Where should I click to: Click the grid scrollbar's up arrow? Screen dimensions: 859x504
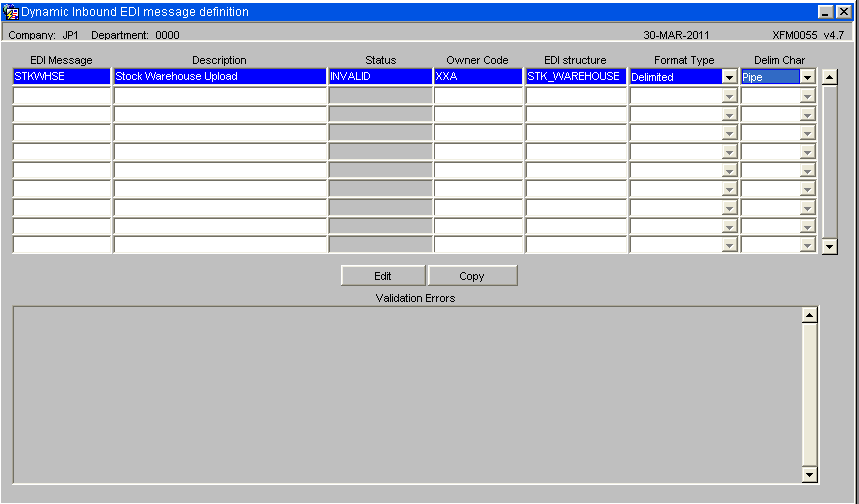coord(829,77)
